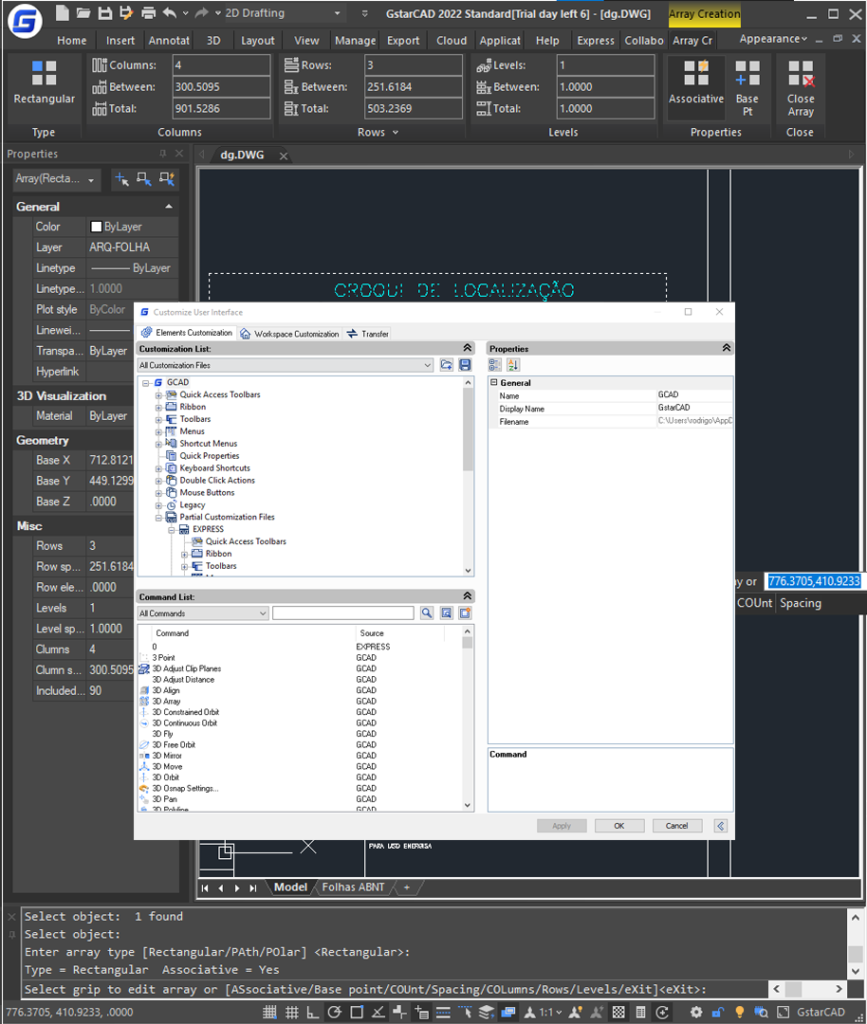Click the magnifier search icon in Command List
Screen dimensions: 867x1024
pyautogui.click(x=427, y=613)
